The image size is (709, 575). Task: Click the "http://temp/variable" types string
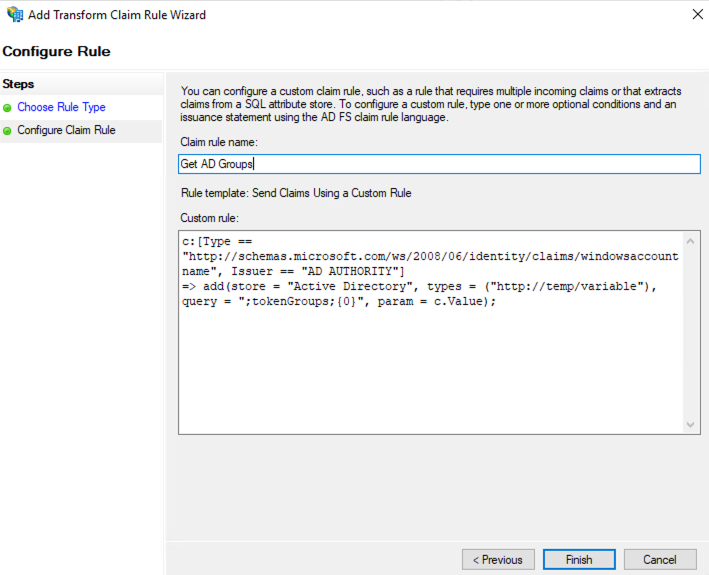[x=567, y=287]
